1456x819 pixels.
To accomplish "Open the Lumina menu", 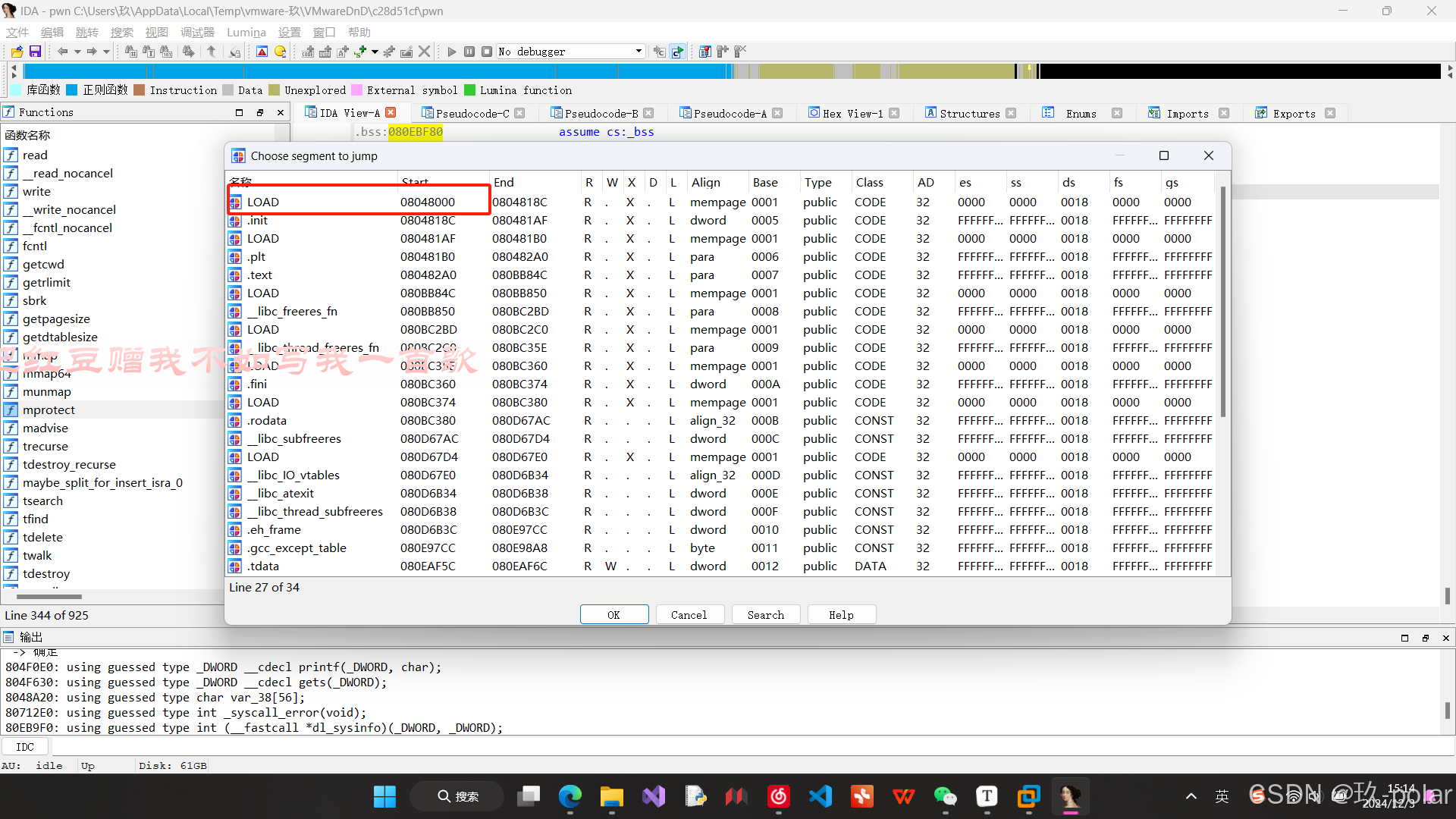I will pos(246,32).
